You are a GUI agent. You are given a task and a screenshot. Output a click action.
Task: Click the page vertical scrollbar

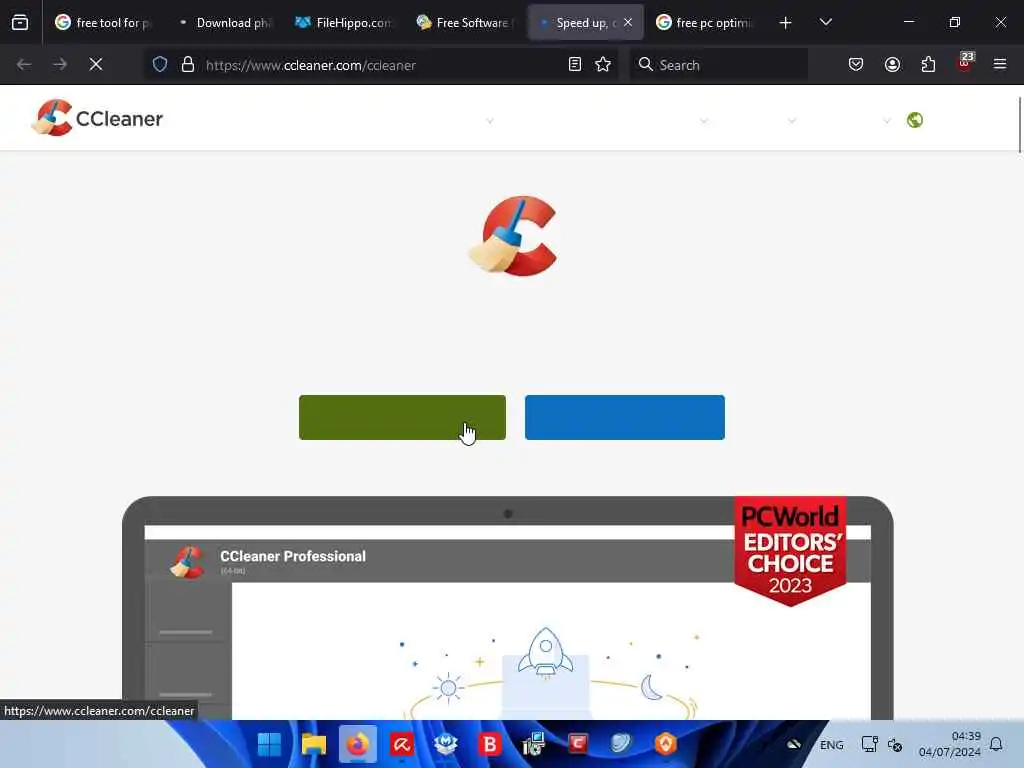coord(1020,124)
